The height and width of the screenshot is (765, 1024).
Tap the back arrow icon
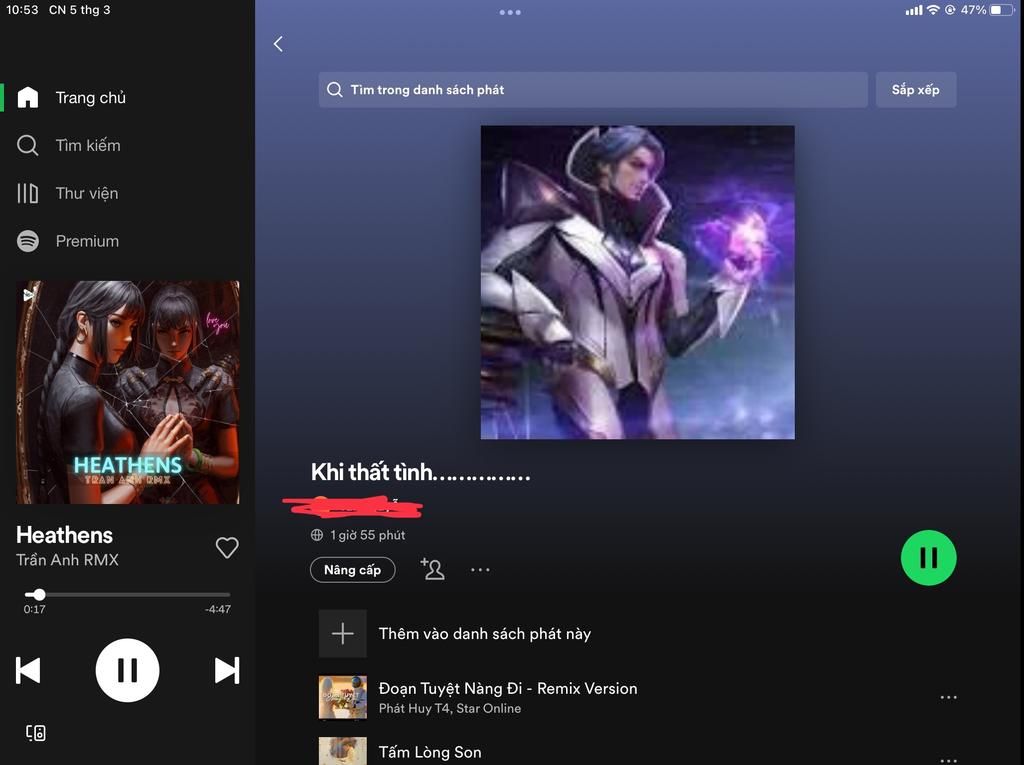[x=278, y=44]
